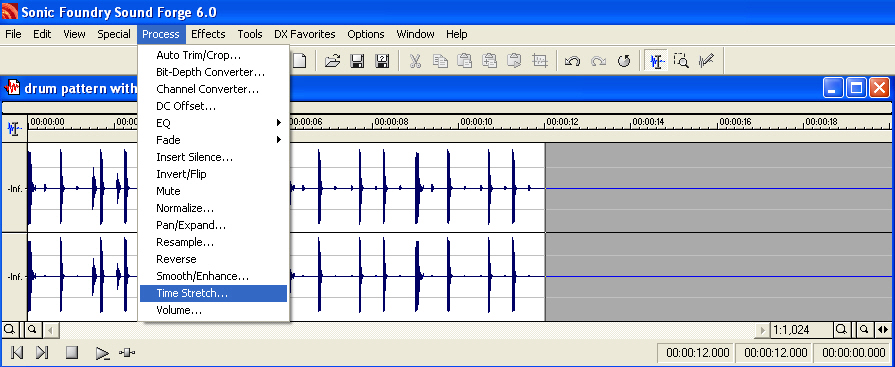This screenshot has height=367, width=895.
Task: Expand the EQ submenu
Action: coord(213,123)
